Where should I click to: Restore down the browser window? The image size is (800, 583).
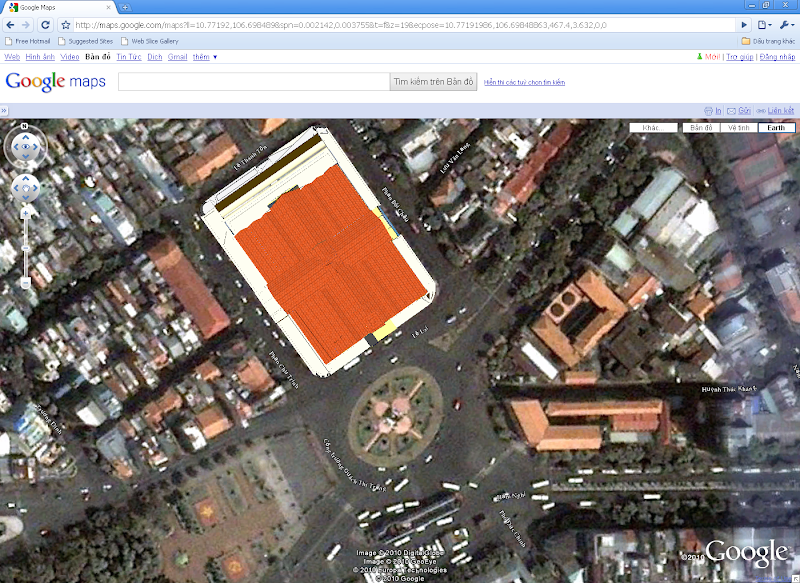pos(766,5)
